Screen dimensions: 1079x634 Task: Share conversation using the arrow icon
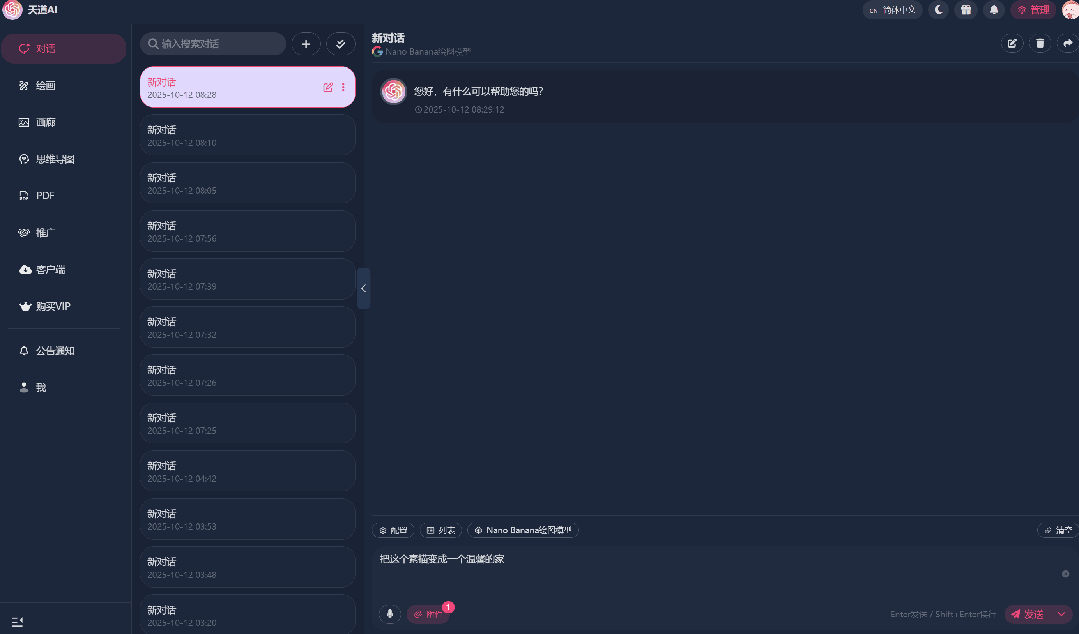(x=1067, y=43)
